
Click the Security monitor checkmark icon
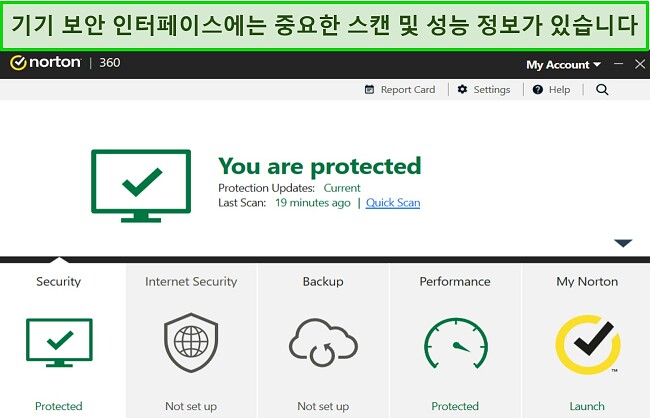pos(59,343)
